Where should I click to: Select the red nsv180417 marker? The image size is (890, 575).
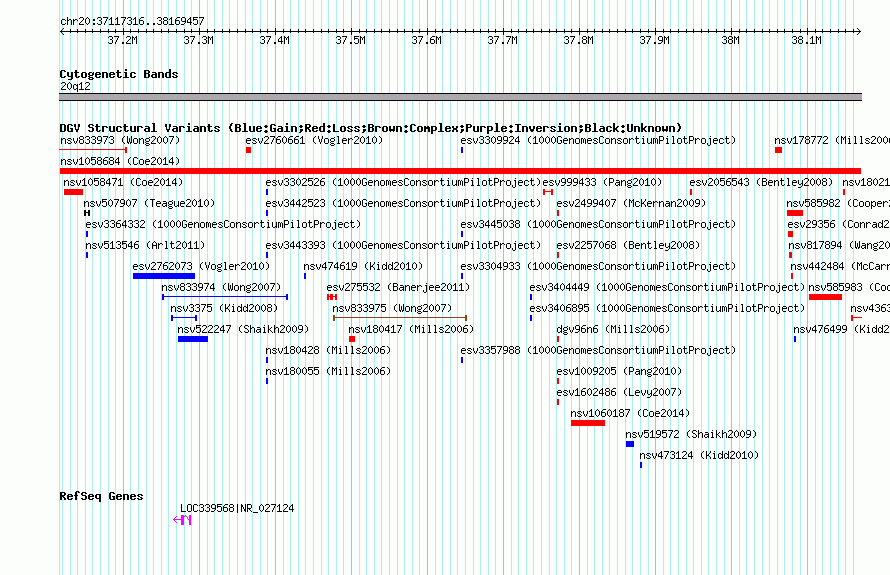click(352, 339)
